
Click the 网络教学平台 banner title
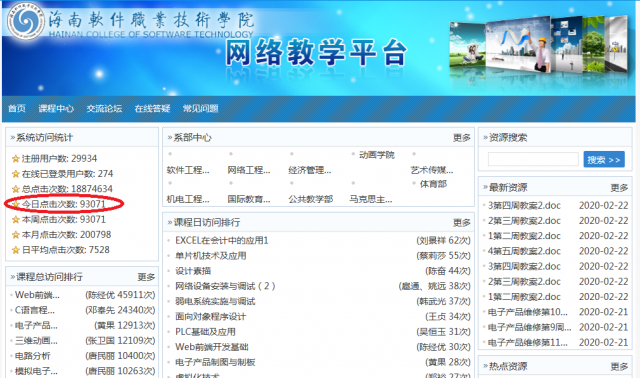[316, 53]
